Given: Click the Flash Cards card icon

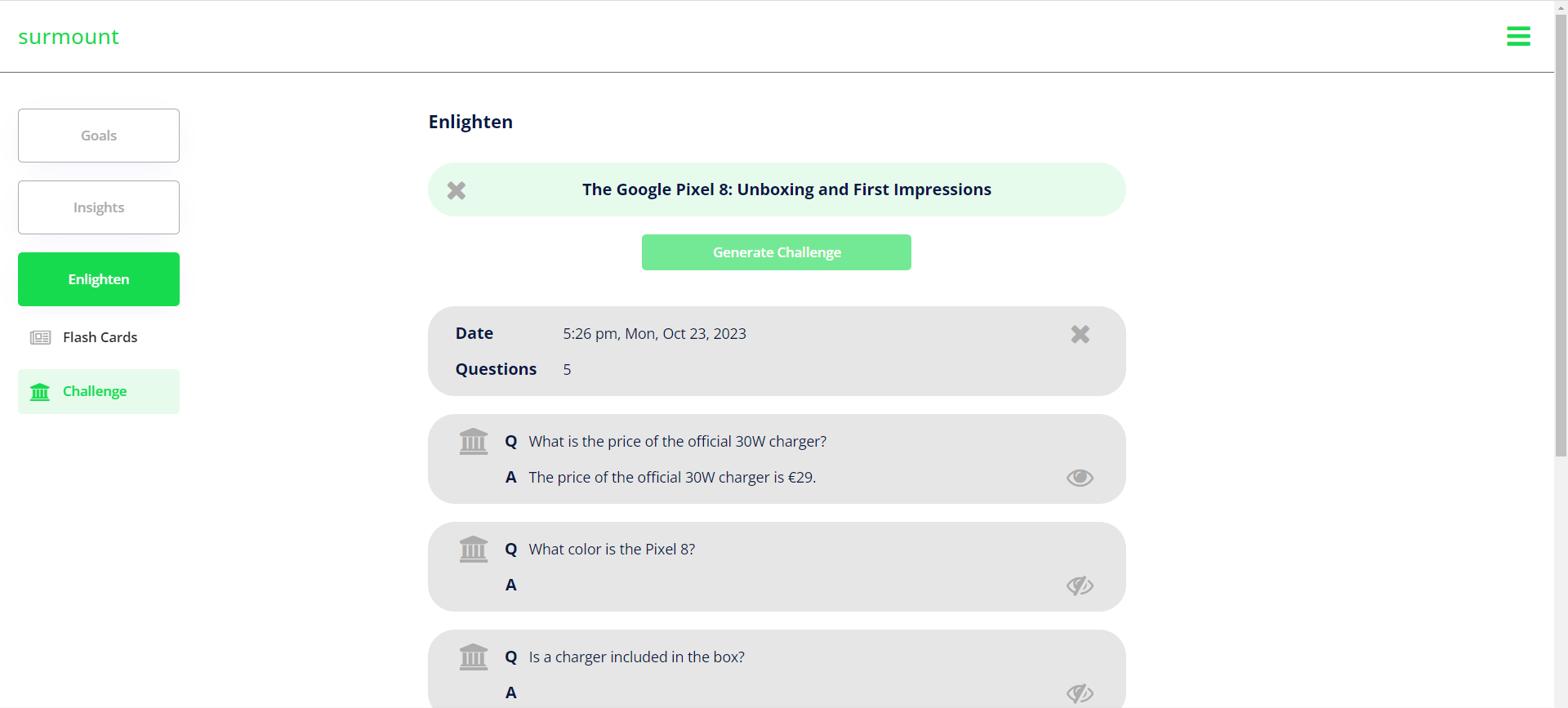Looking at the screenshot, I should tap(41, 337).
